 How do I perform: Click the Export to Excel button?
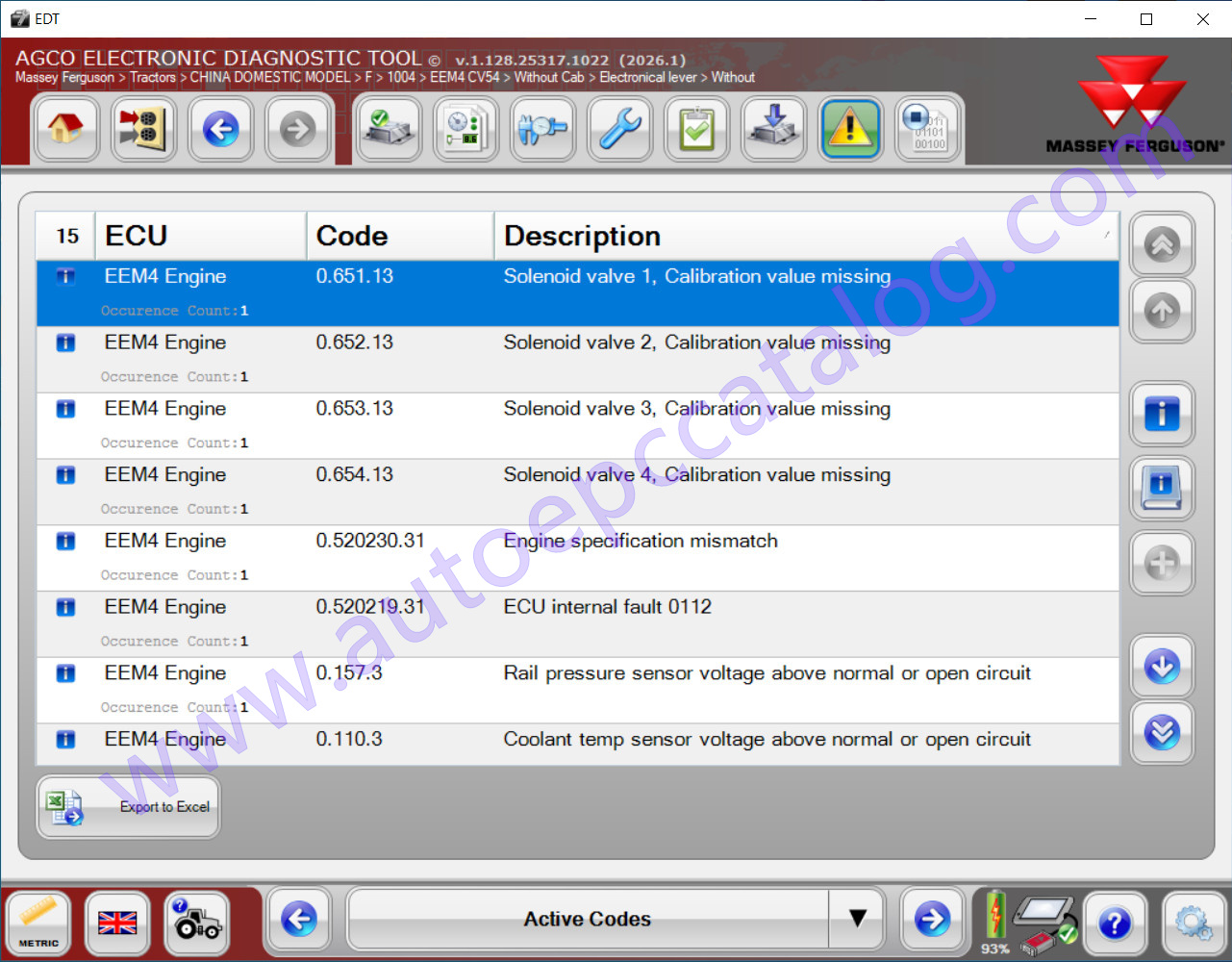click(128, 807)
